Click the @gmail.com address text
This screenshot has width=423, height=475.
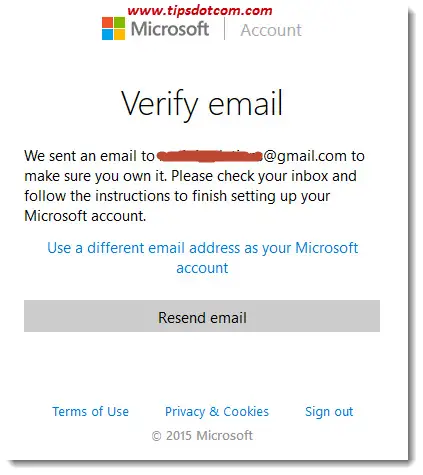(x=305, y=156)
